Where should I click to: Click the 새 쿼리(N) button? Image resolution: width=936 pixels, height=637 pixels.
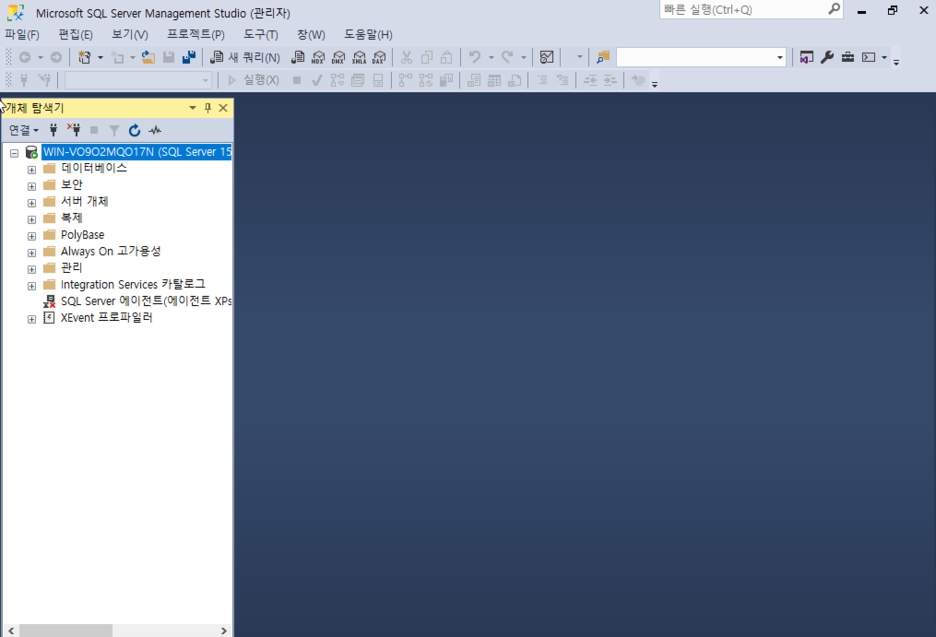(245, 57)
